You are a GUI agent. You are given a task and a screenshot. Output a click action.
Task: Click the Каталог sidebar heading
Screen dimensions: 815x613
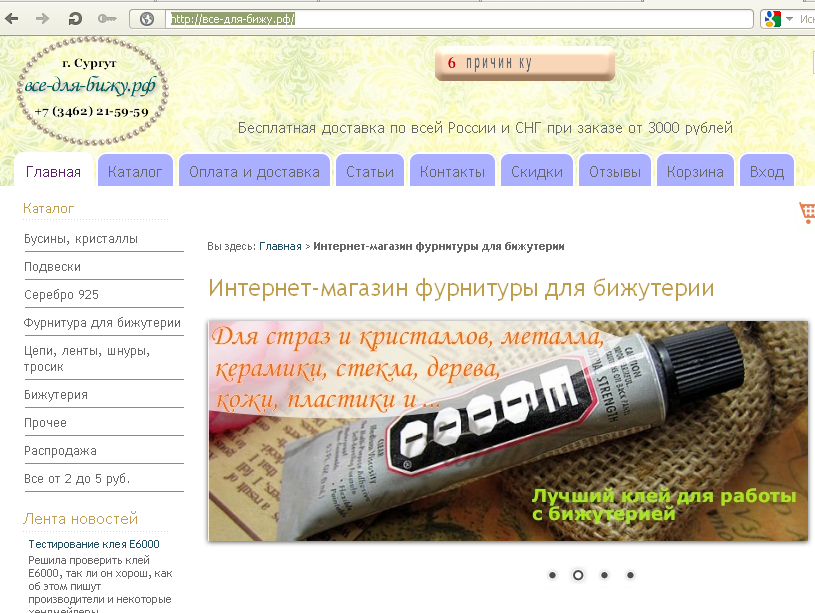coord(48,208)
